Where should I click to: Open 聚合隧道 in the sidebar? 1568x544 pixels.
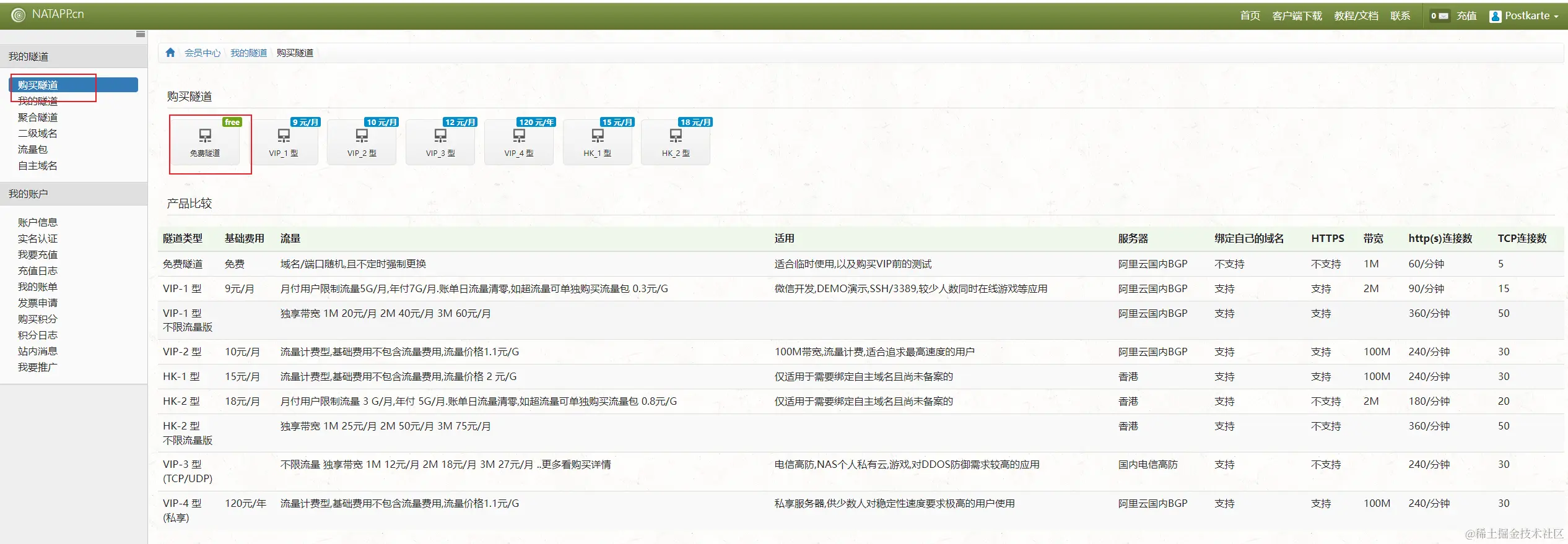pyautogui.click(x=38, y=117)
